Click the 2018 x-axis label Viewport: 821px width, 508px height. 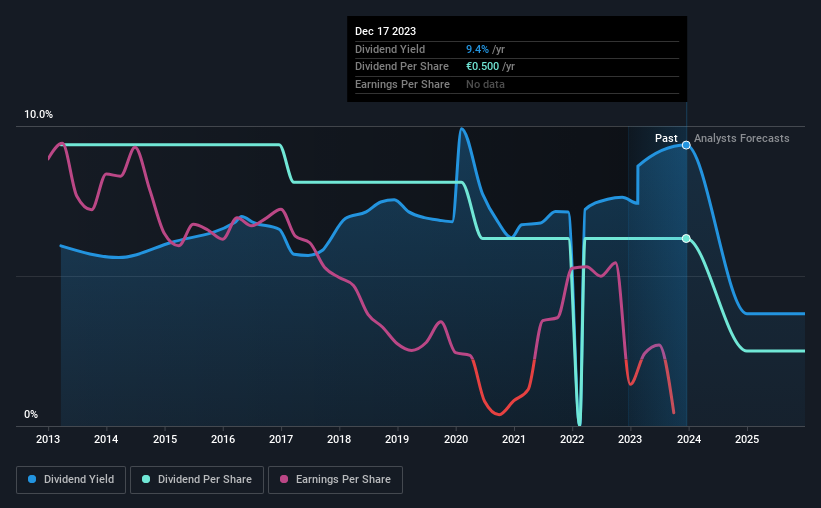pyautogui.click(x=339, y=439)
